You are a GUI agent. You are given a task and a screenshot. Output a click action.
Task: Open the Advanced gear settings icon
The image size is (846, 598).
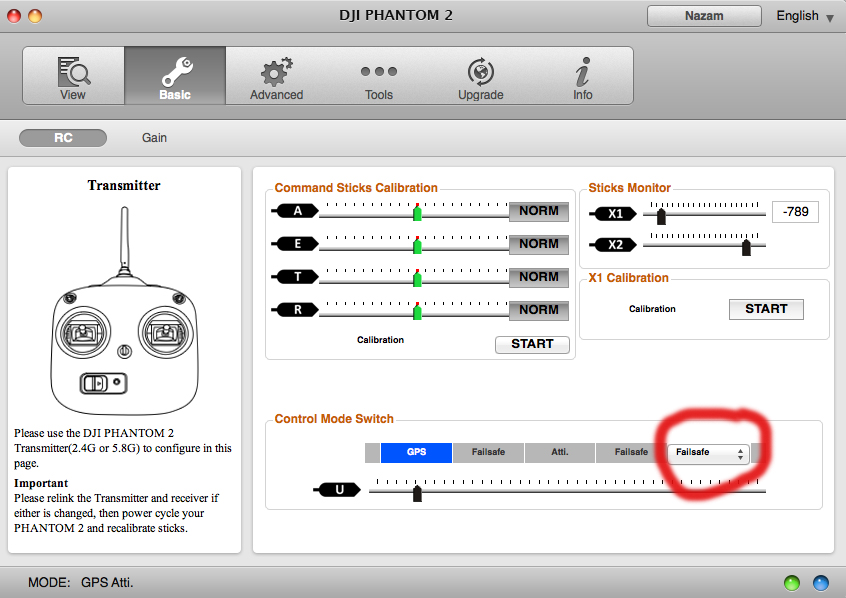[x=276, y=76]
